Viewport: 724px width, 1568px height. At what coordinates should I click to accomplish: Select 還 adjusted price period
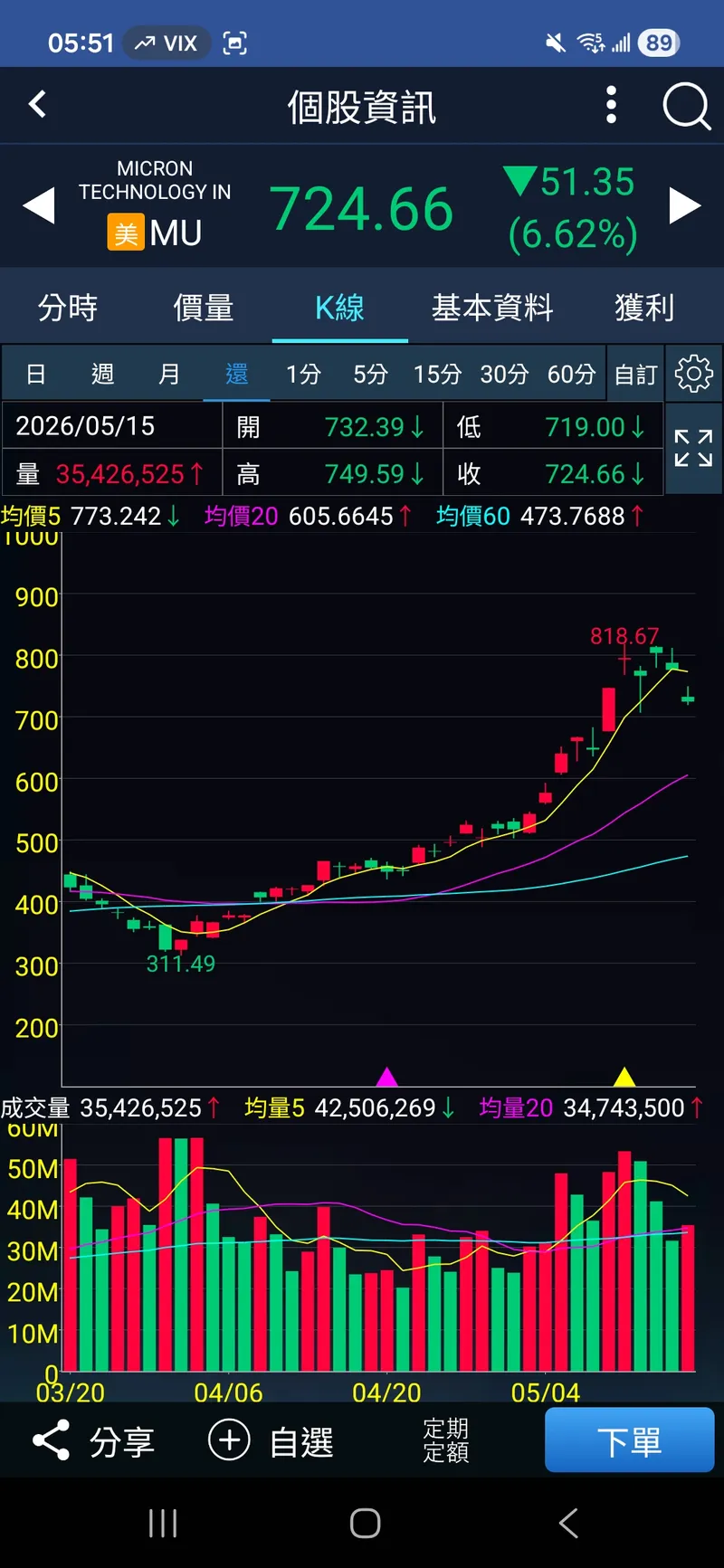click(x=236, y=374)
